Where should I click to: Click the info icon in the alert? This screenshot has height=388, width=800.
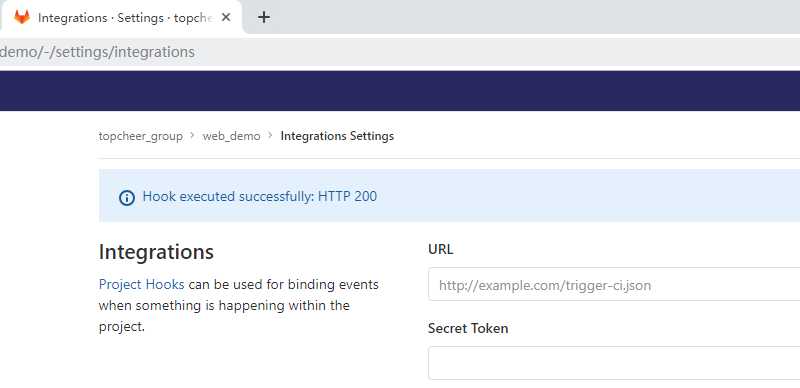[127, 198]
